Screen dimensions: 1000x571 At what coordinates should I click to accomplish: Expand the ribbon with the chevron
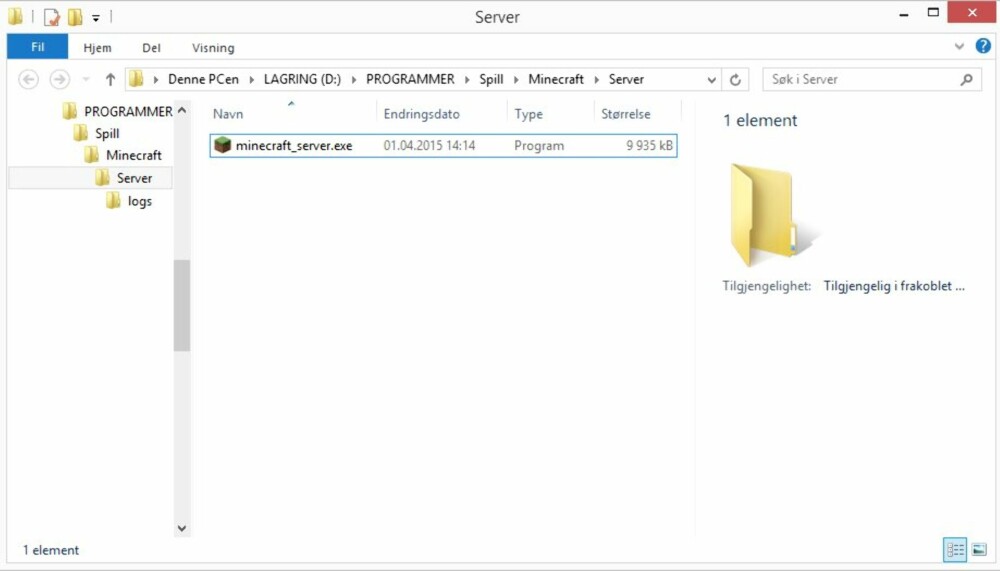pos(959,46)
